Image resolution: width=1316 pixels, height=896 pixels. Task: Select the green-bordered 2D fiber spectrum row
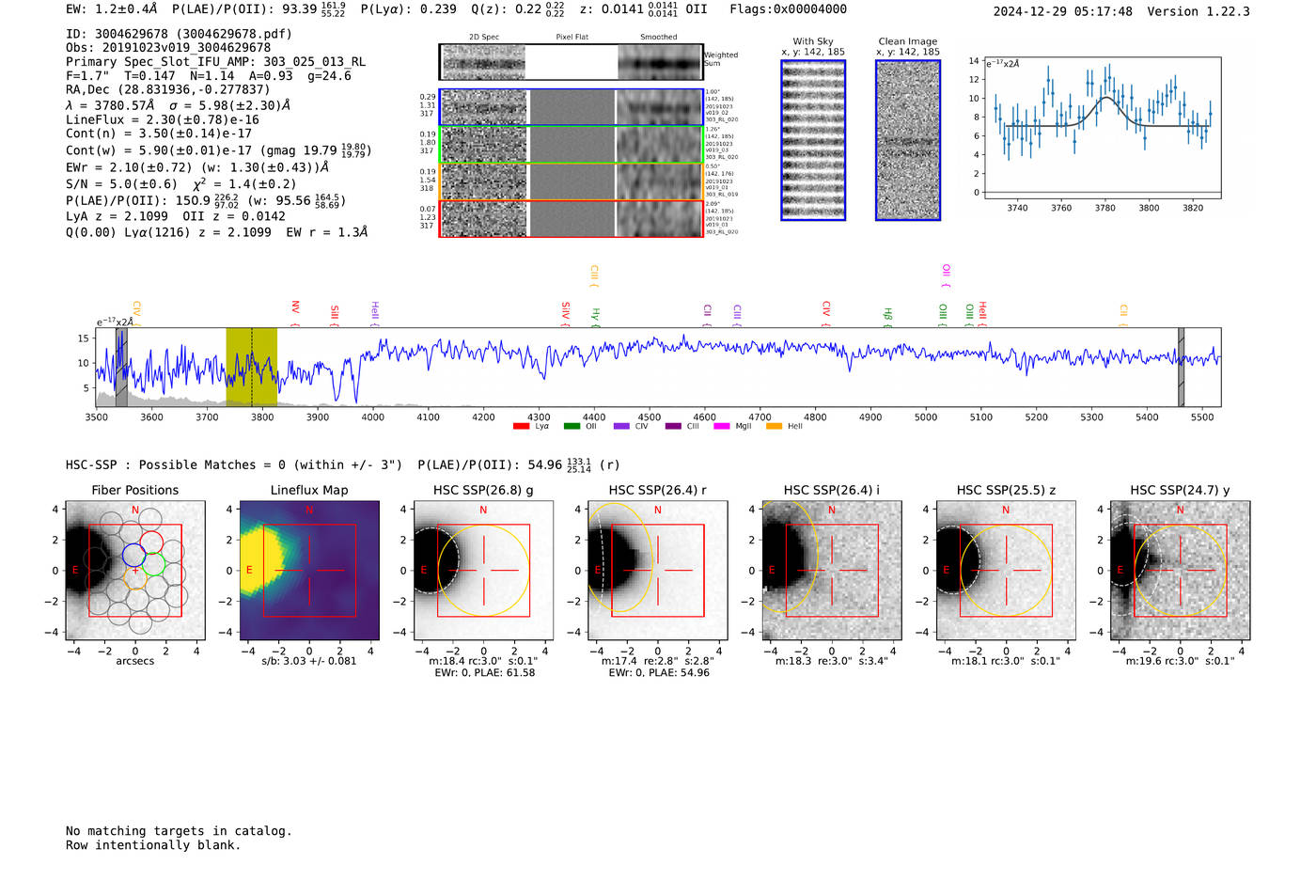[x=572, y=145]
